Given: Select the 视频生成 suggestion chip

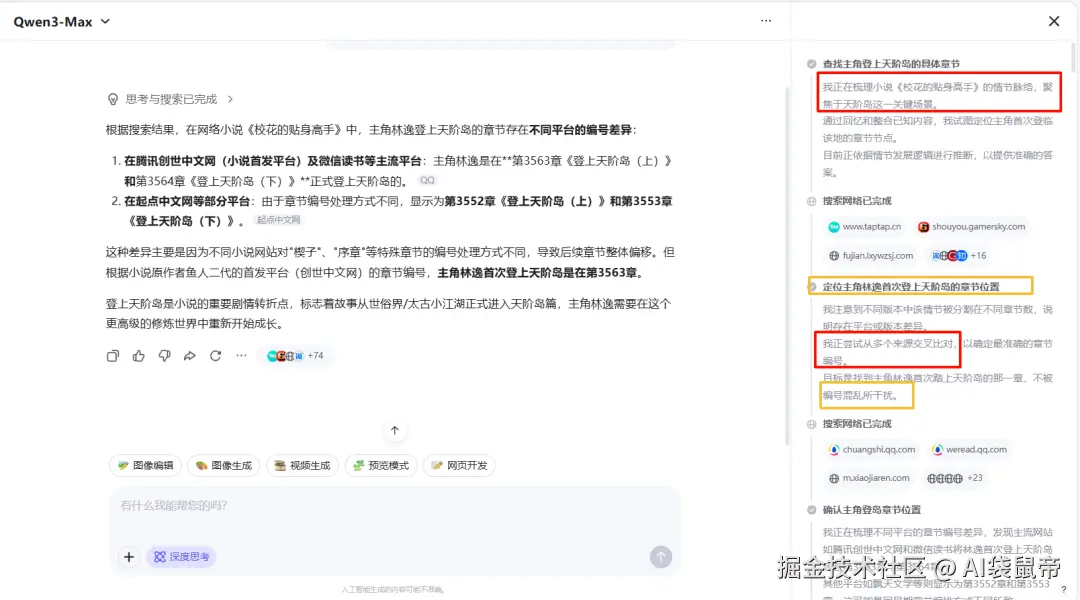Looking at the screenshot, I should (x=302, y=465).
